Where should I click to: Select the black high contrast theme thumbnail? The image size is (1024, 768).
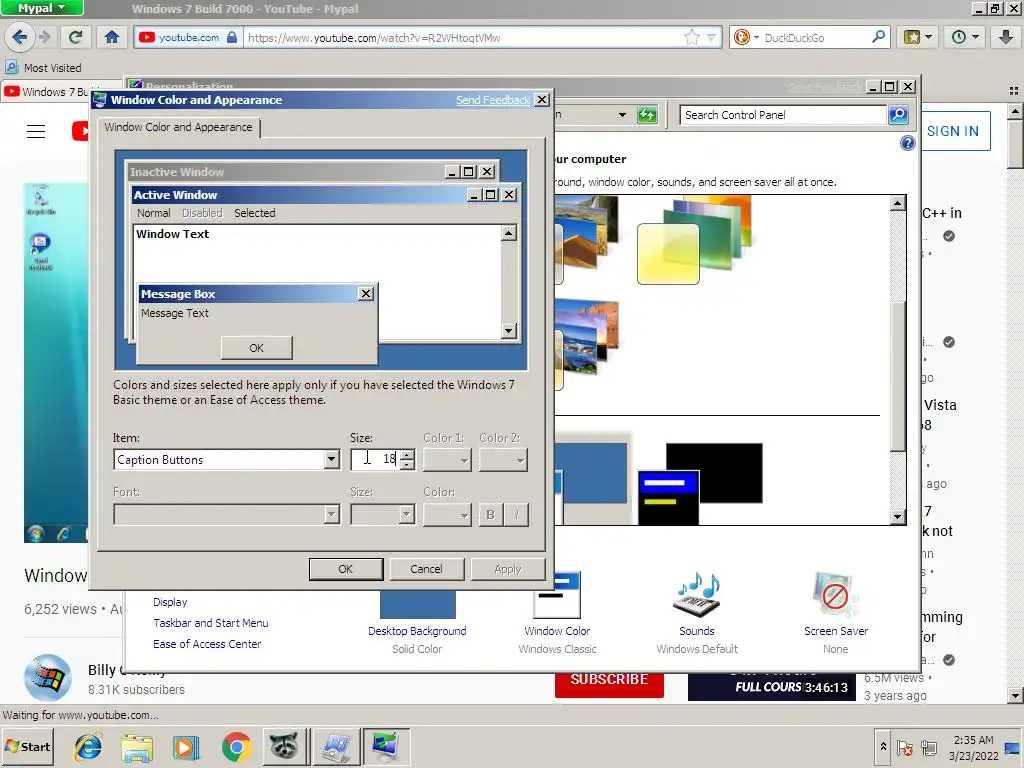pyautogui.click(x=700, y=483)
